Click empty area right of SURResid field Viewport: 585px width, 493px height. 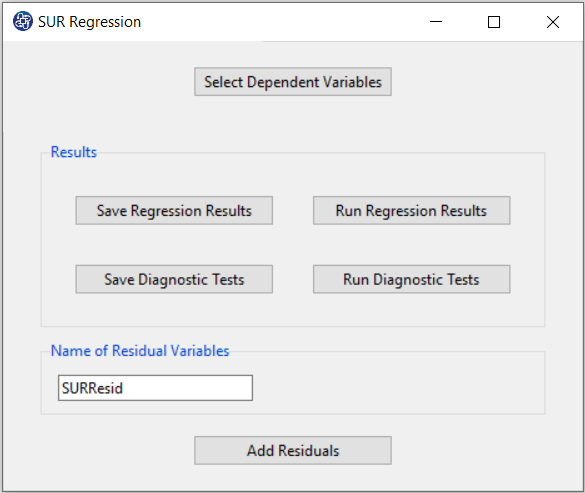tap(395, 388)
